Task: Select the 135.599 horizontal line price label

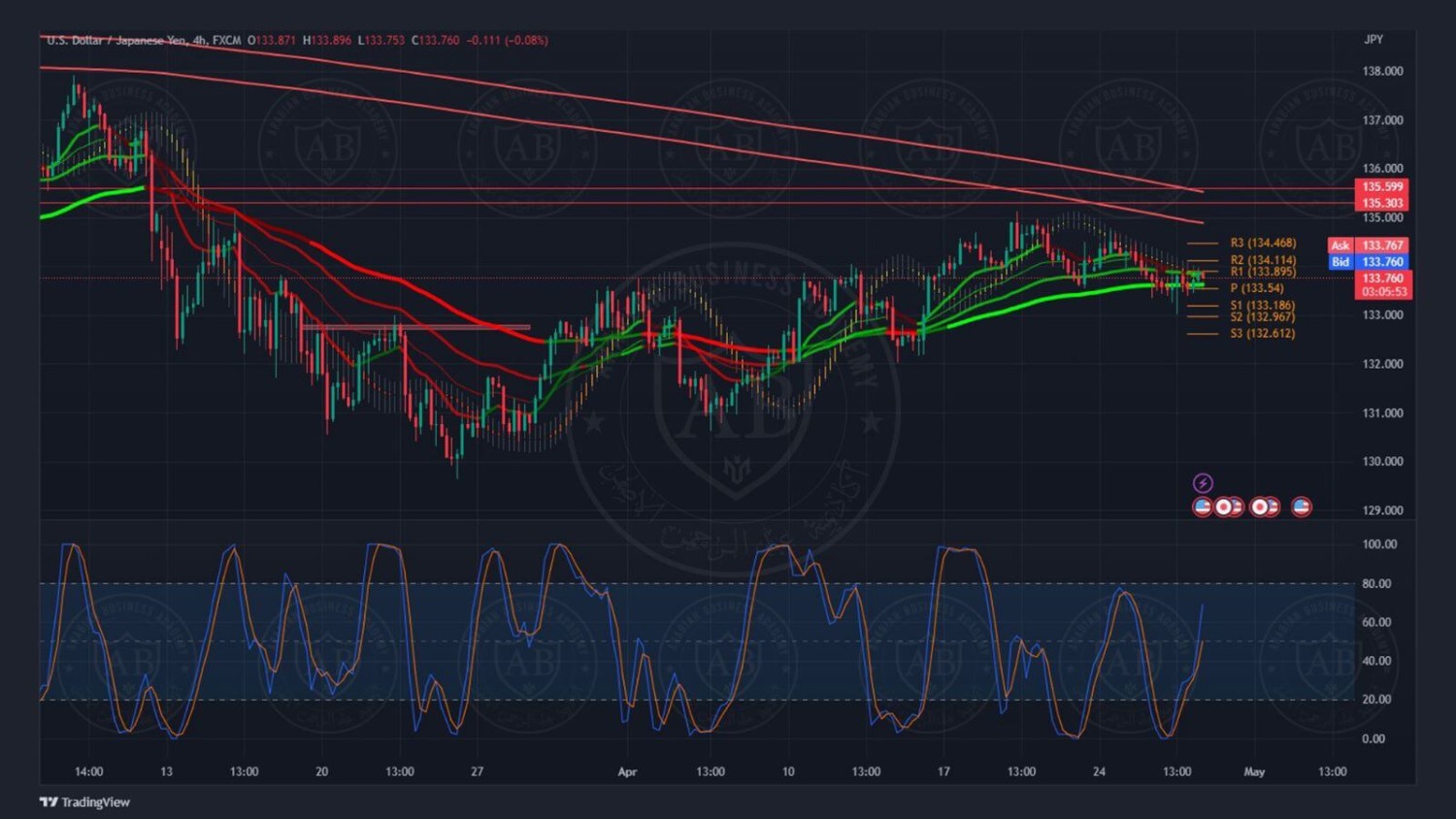Action: click(1382, 186)
